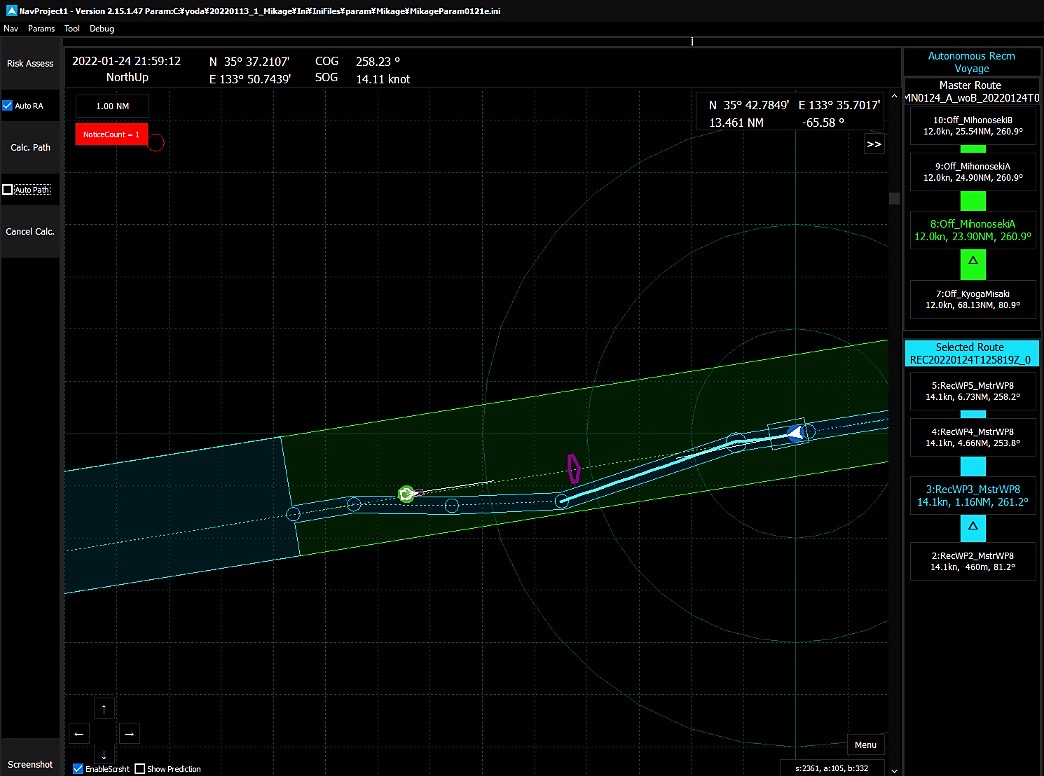
Task: Select waypoint 10:Off_MihonosekiB
Action: point(972,126)
